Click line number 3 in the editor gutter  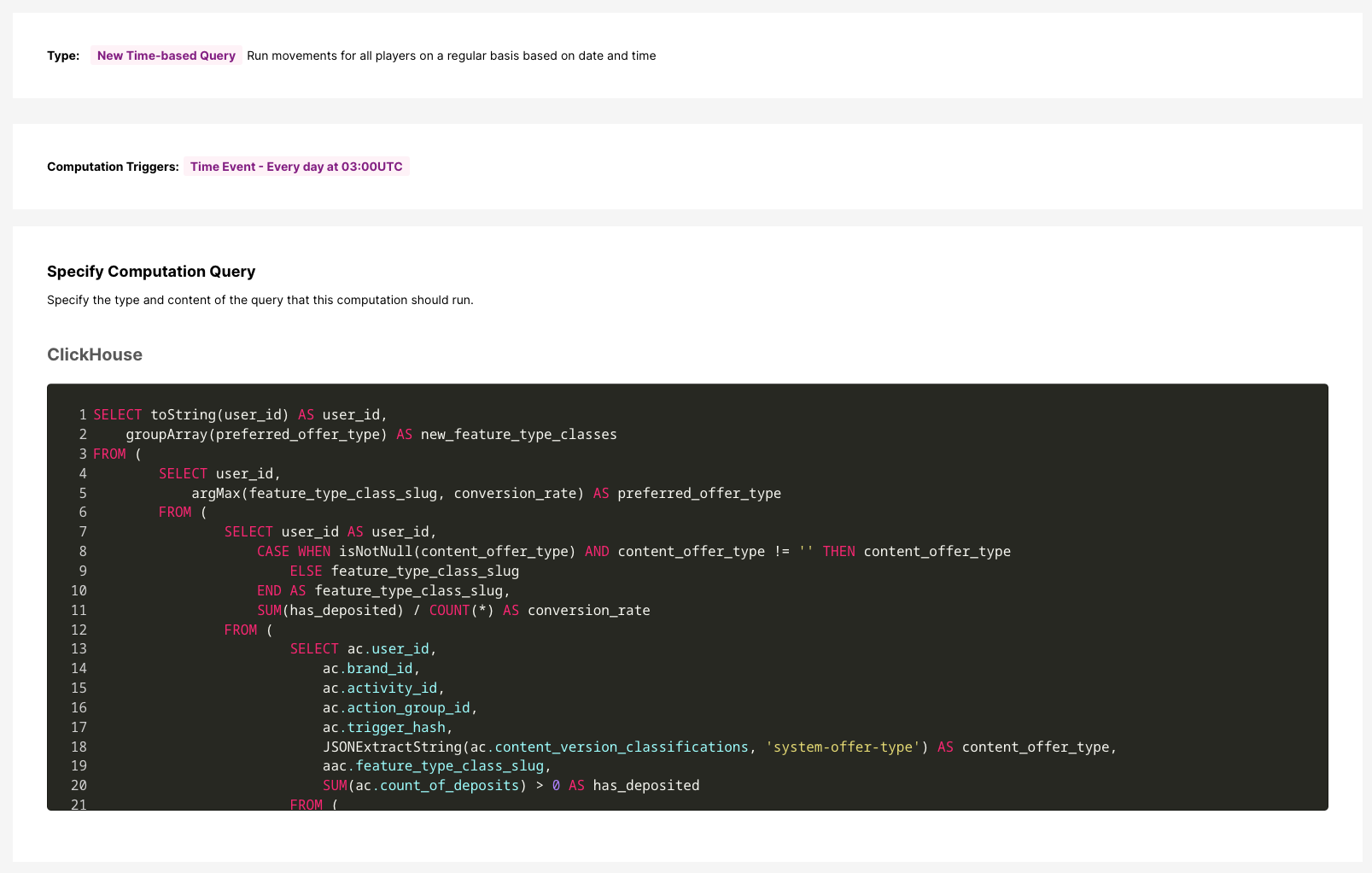82,454
